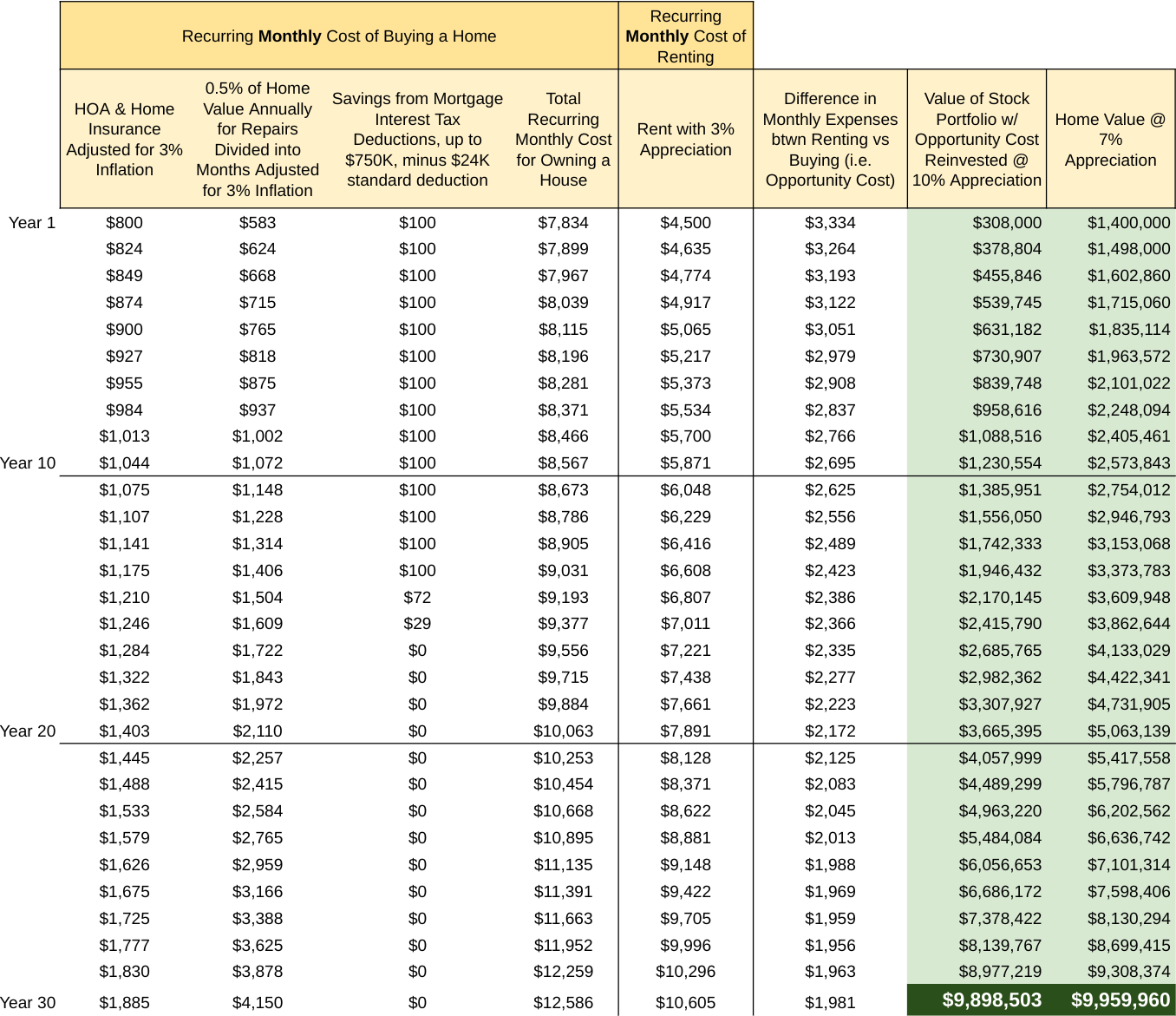
Task: Select the $1,400,000 home value cell
Action: [1128, 223]
